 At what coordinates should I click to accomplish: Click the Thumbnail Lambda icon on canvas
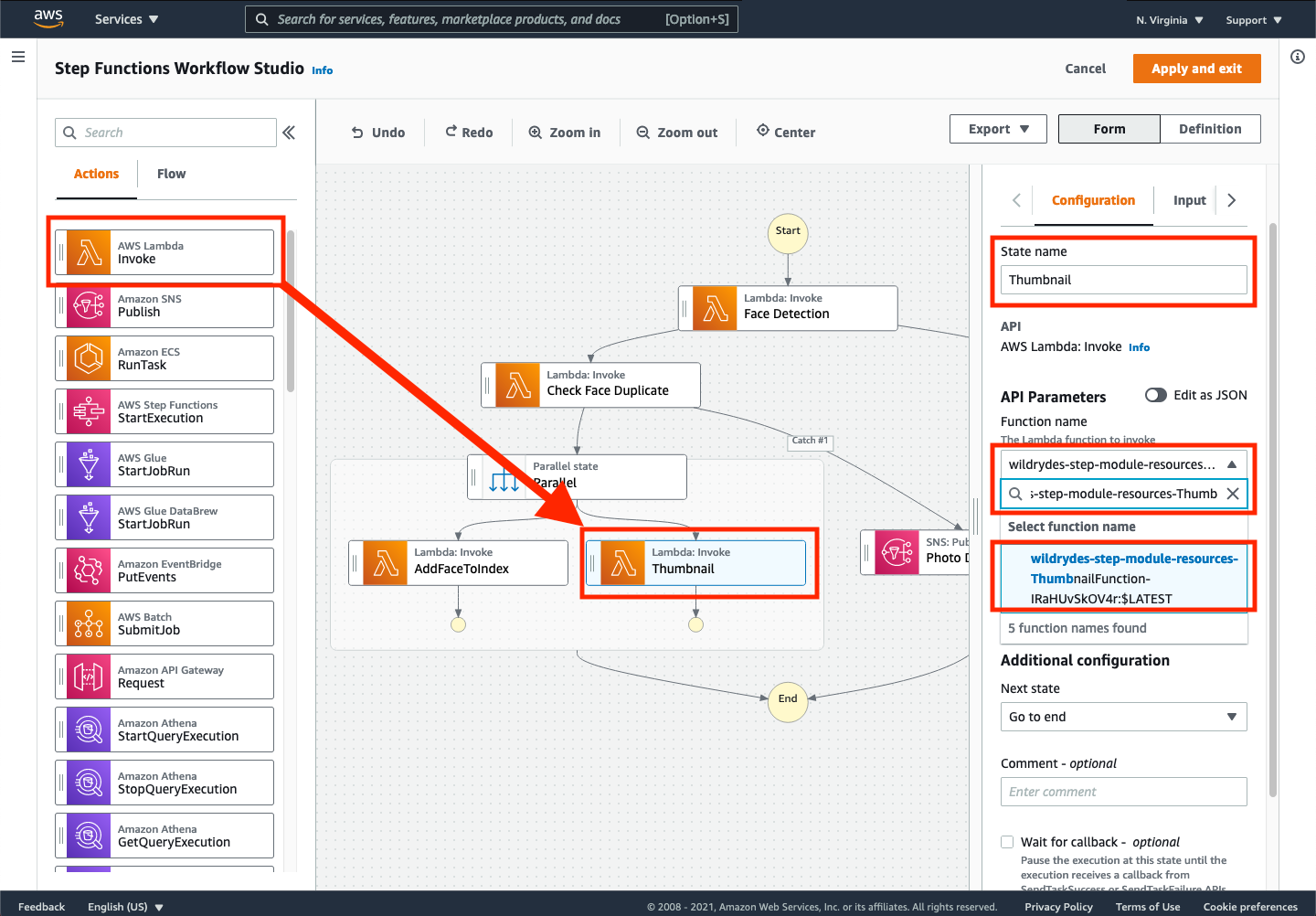point(623,563)
